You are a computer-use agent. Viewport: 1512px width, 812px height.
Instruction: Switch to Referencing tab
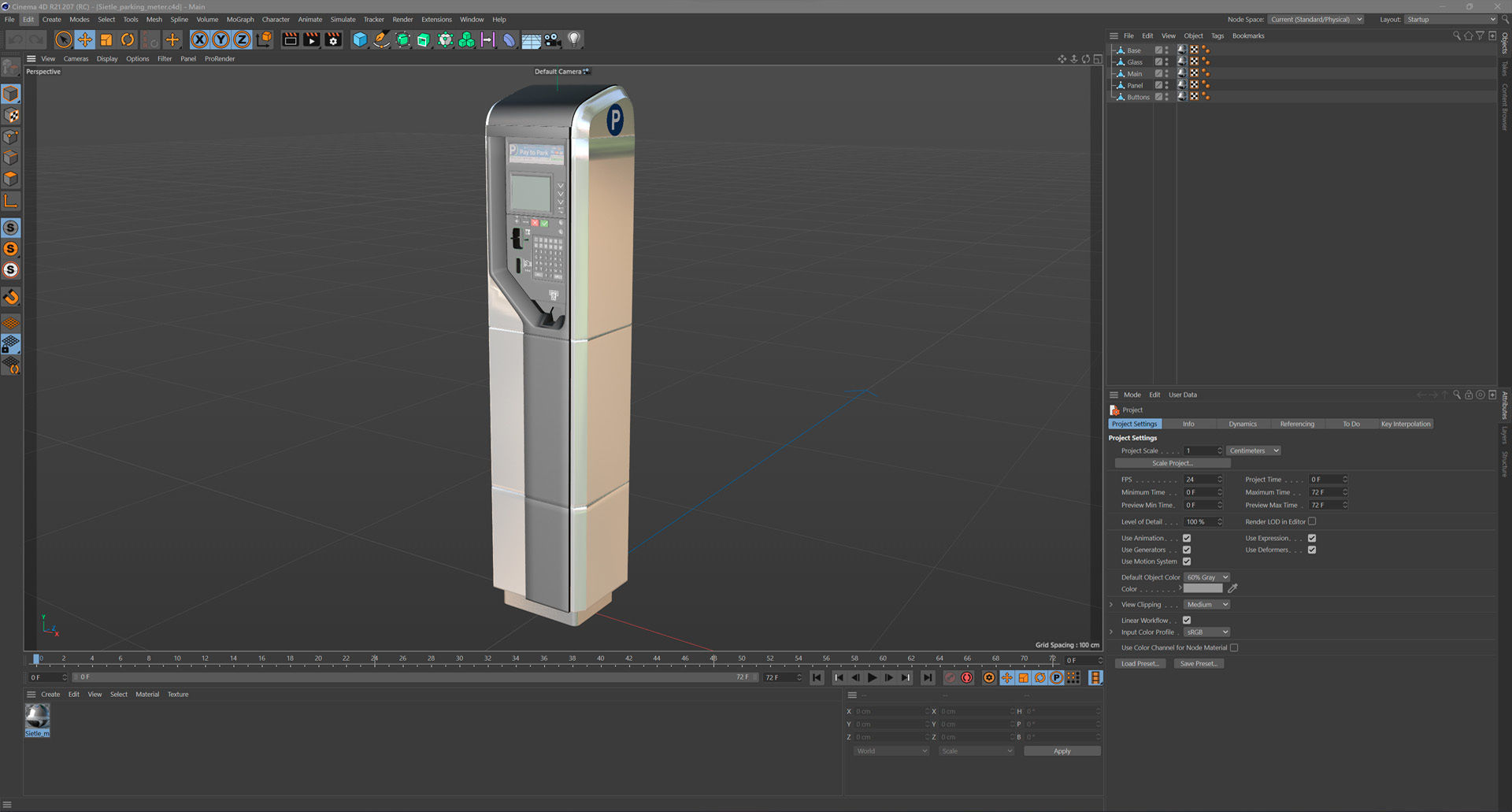click(1297, 424)
